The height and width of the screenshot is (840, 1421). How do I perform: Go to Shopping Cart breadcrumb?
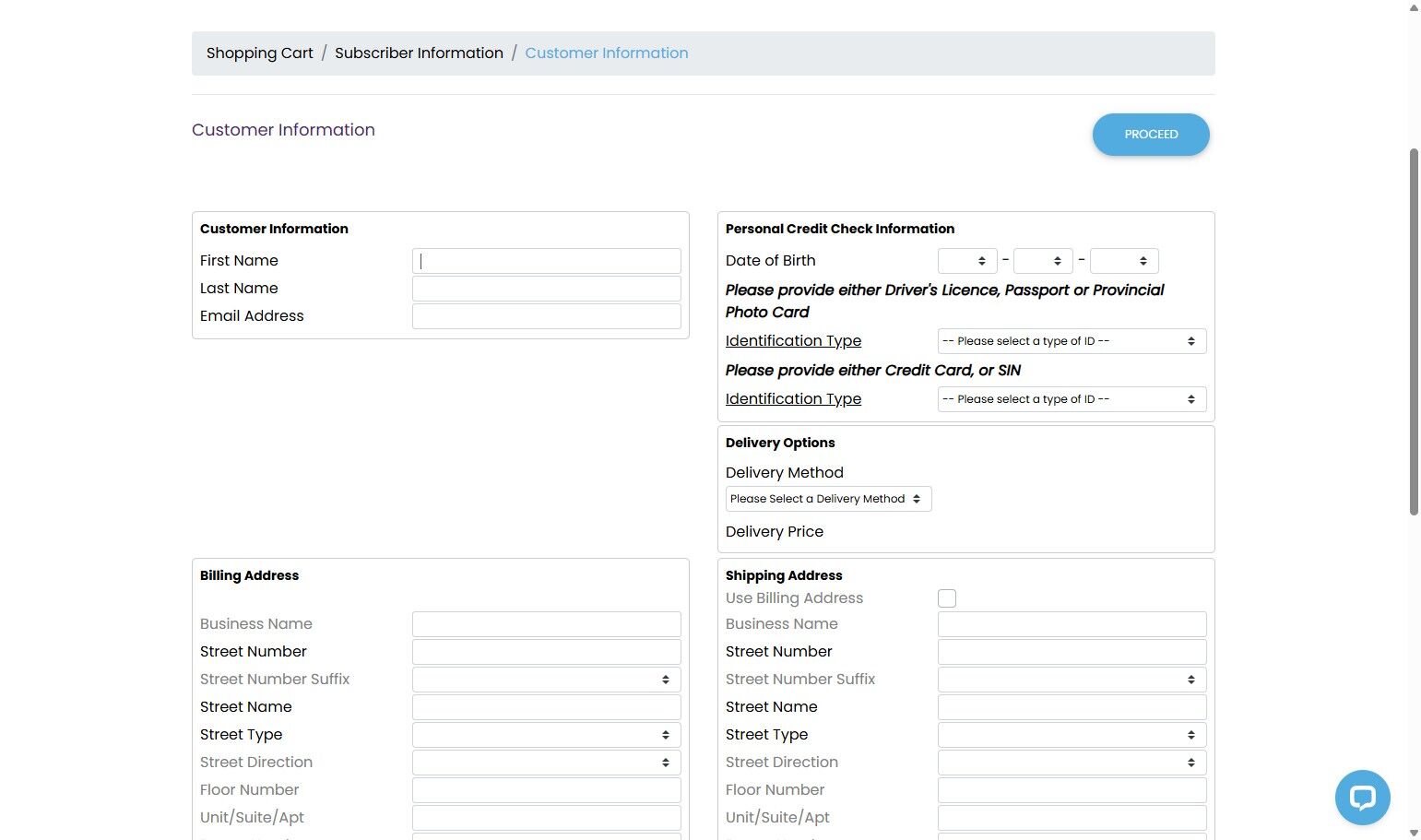(x=260, y=53)
